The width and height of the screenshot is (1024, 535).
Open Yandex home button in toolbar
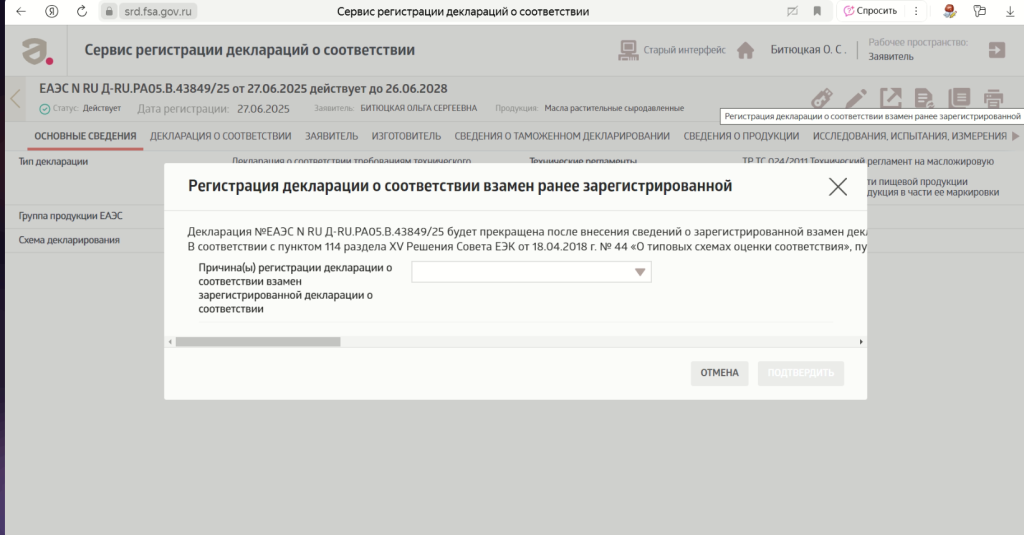(x=52, y=11)
